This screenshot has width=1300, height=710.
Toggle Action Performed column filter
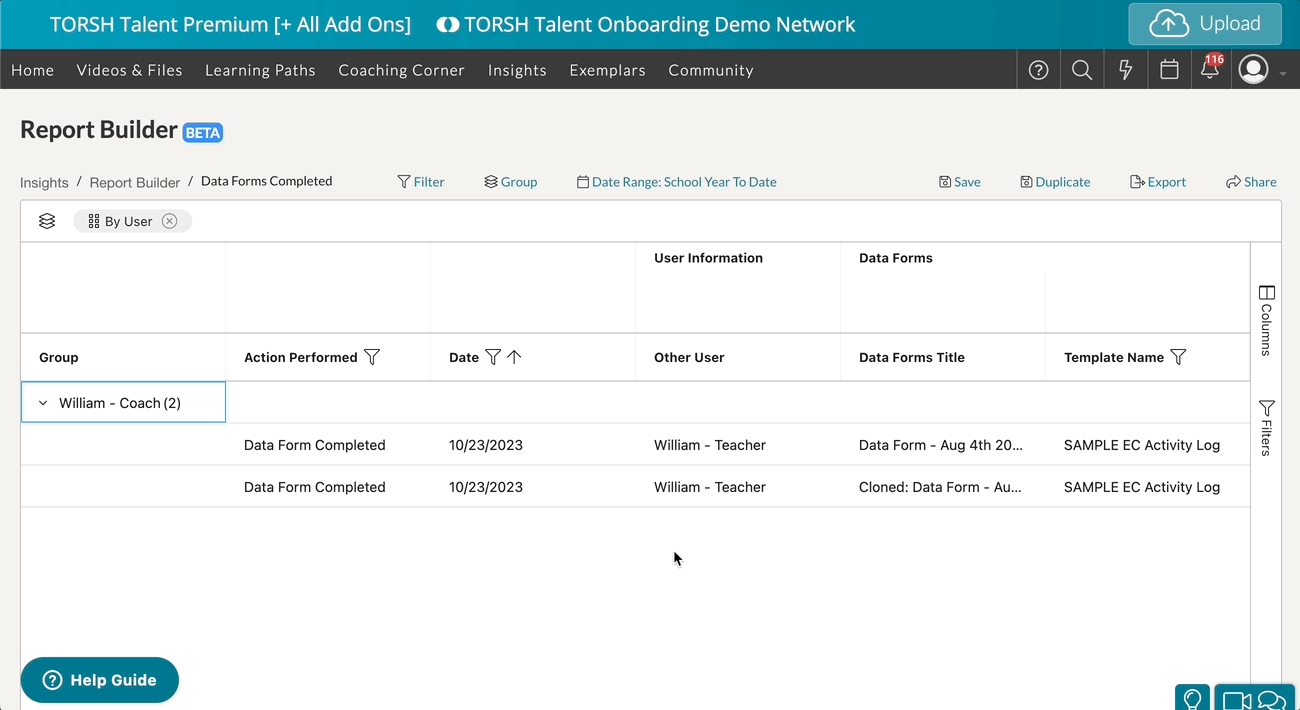[372, 357]
